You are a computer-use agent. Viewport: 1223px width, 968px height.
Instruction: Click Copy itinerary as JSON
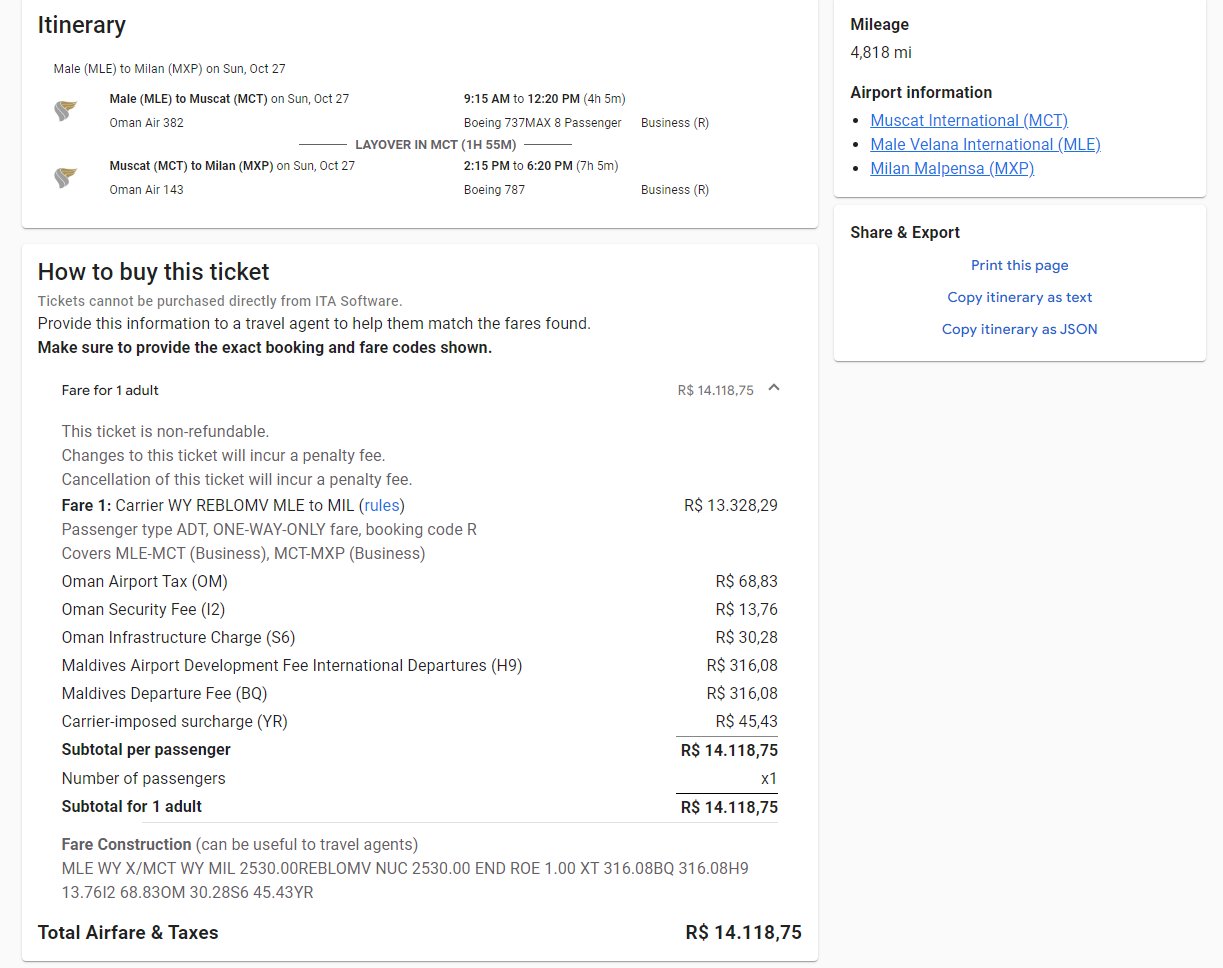1020,329
